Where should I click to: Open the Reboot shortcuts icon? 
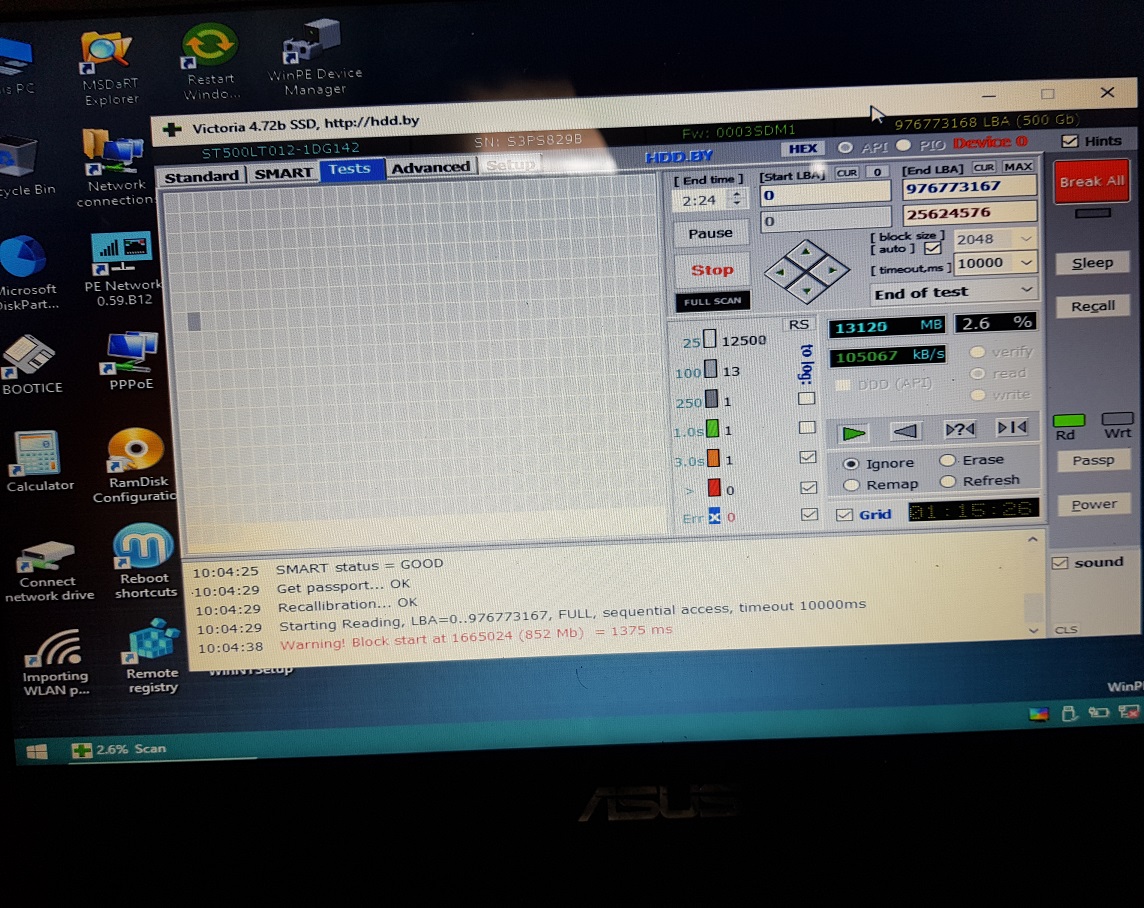(145, 562)
